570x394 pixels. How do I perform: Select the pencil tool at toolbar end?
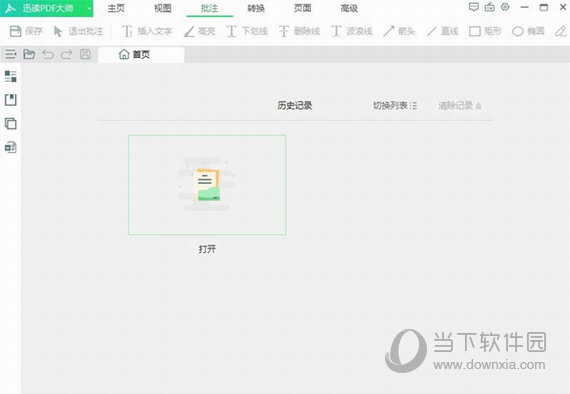click(x=561, y=32)
